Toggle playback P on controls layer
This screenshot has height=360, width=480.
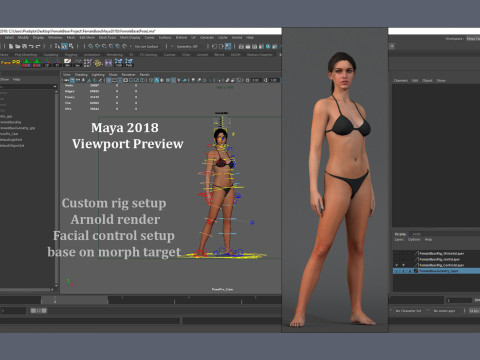coord(403,265)
